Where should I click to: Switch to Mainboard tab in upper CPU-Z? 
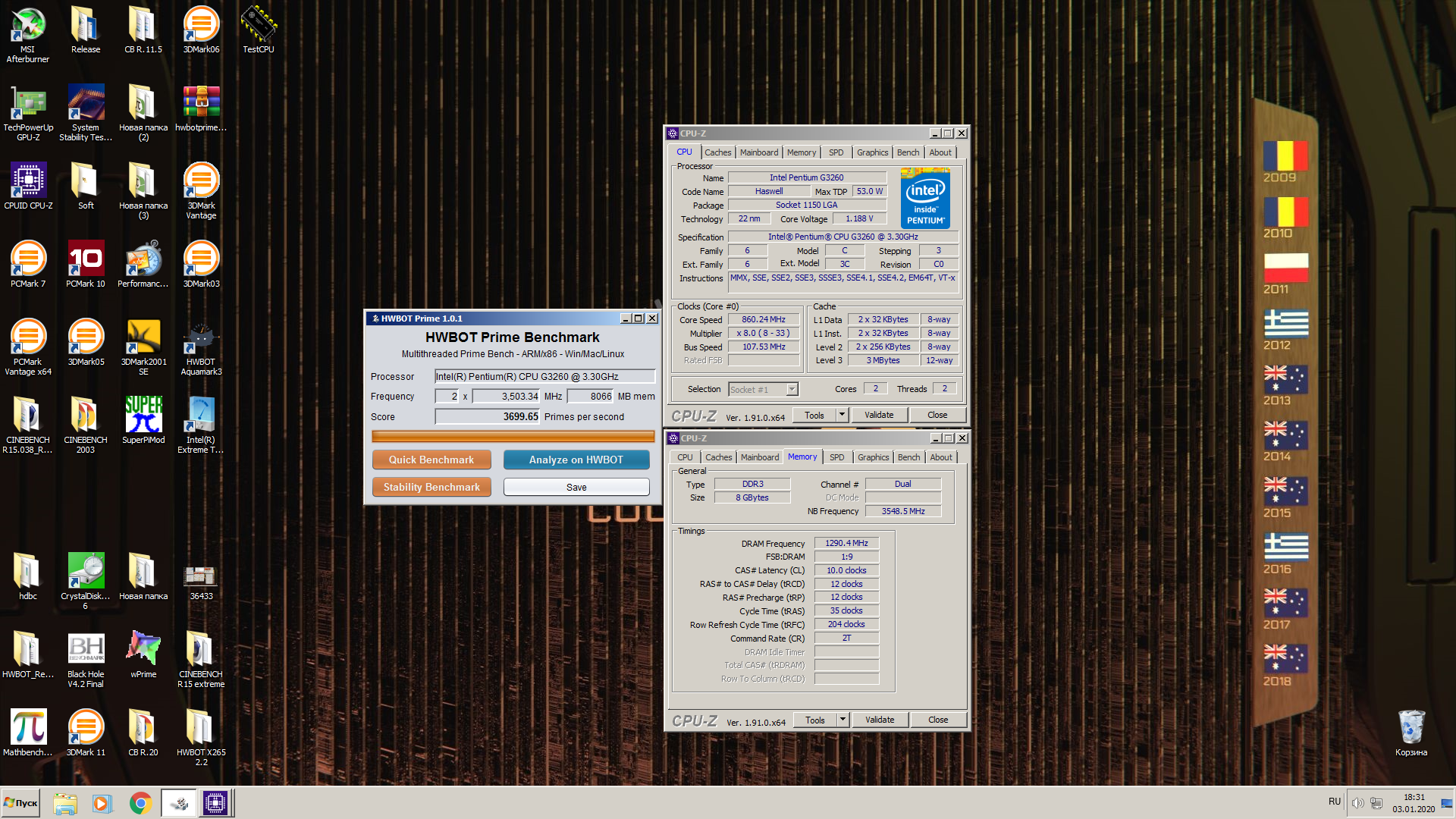pyautogui.click(x=758, y=152)
